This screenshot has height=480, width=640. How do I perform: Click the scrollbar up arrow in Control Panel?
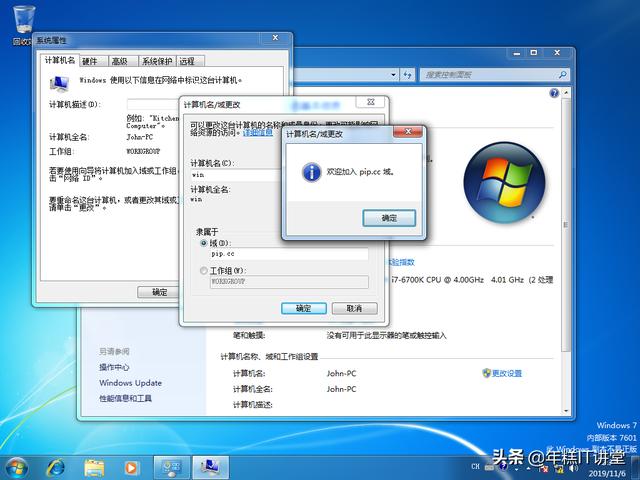[566, 93]
